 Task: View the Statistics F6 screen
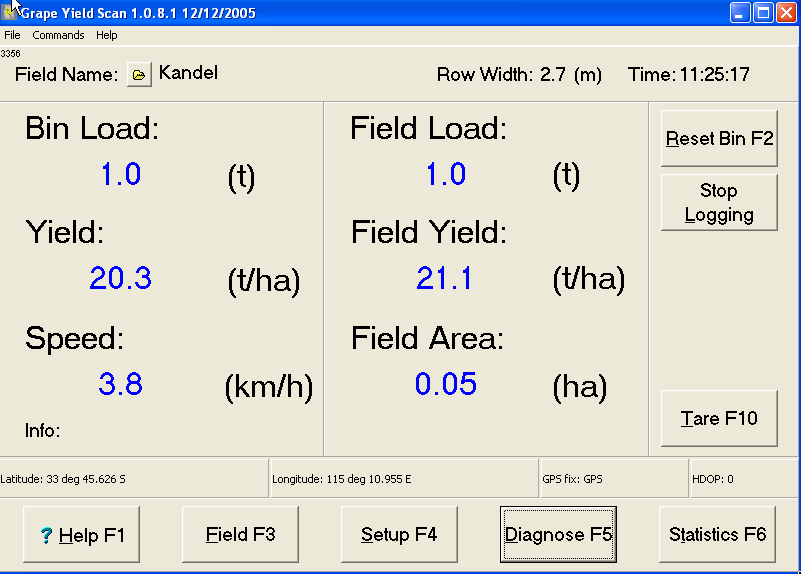[x=717, y=535]
